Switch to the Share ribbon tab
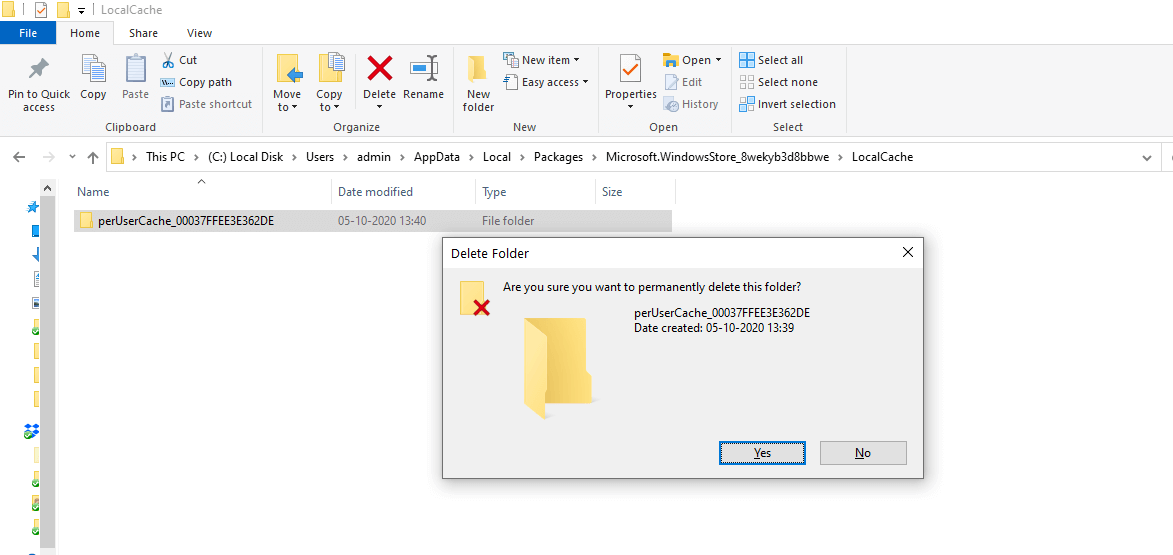 143,33
